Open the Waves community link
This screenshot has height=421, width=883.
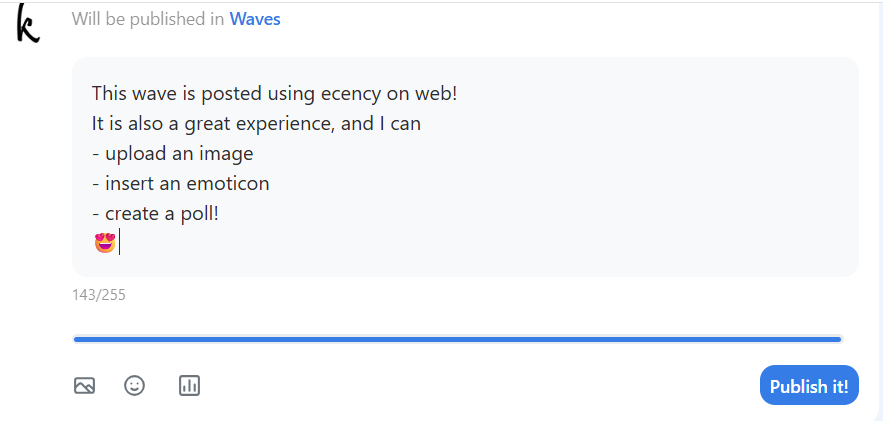pyautogui.click(x=255, y=19)
